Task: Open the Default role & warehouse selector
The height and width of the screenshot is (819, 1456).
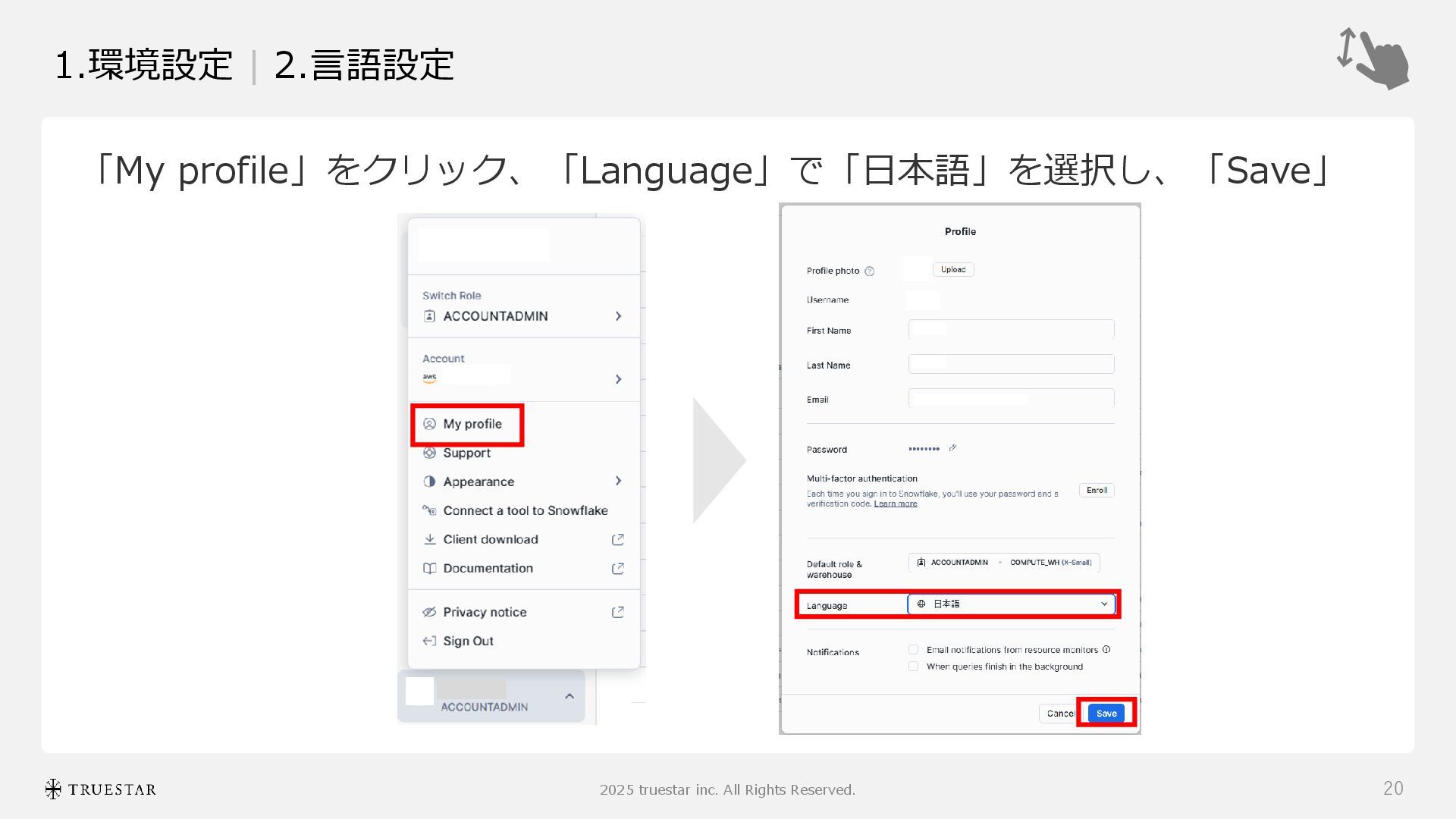Action: (1004, 563)
